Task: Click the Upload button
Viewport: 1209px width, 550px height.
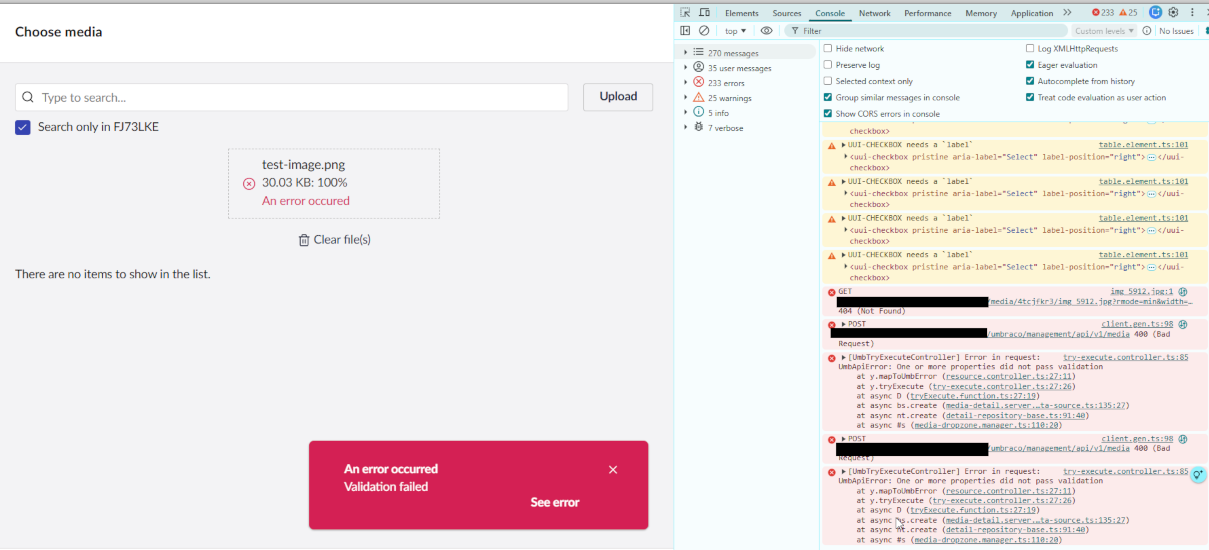Action: 618,97
